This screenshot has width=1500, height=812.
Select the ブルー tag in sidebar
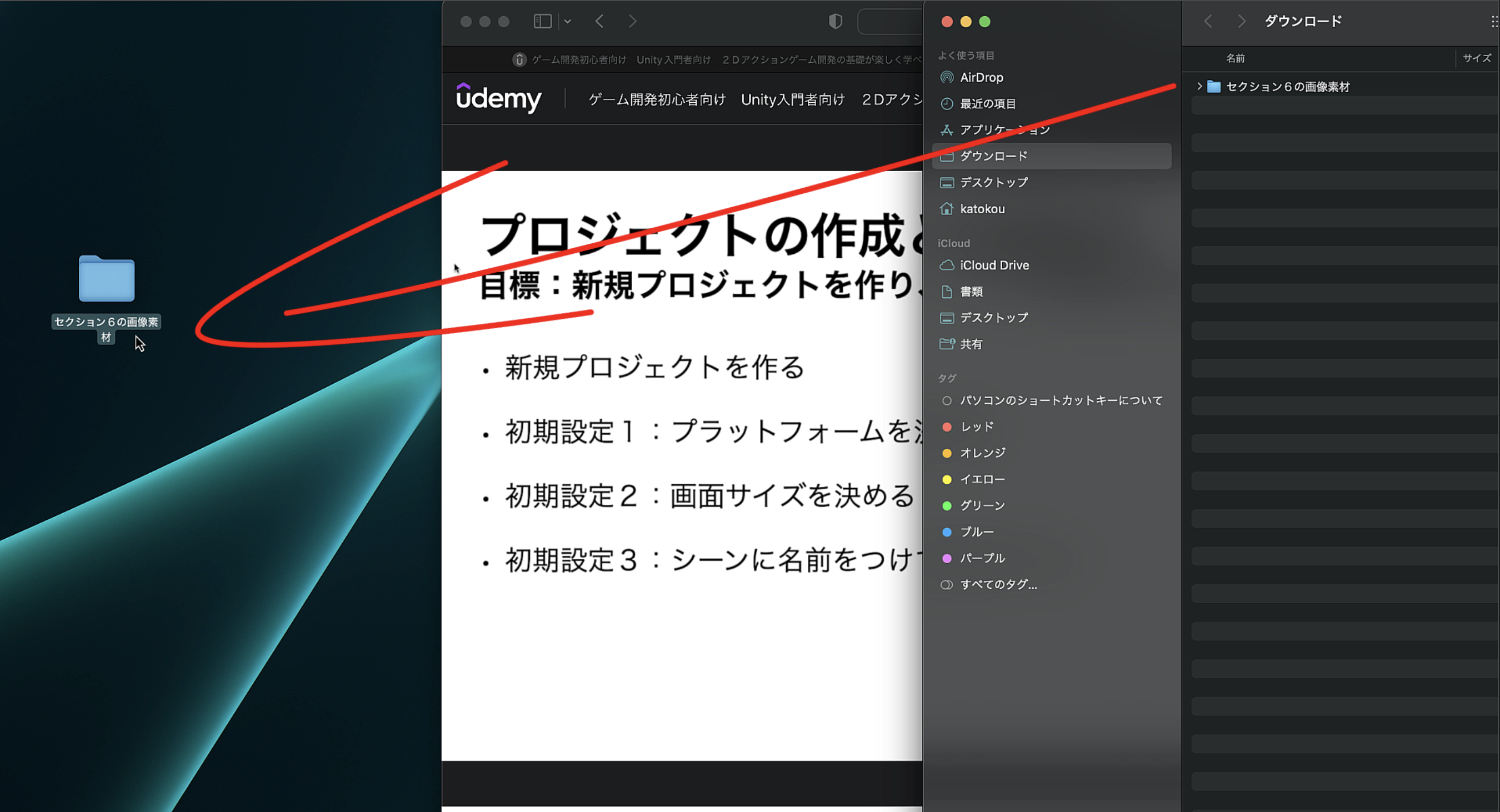tap(1051, 532)
